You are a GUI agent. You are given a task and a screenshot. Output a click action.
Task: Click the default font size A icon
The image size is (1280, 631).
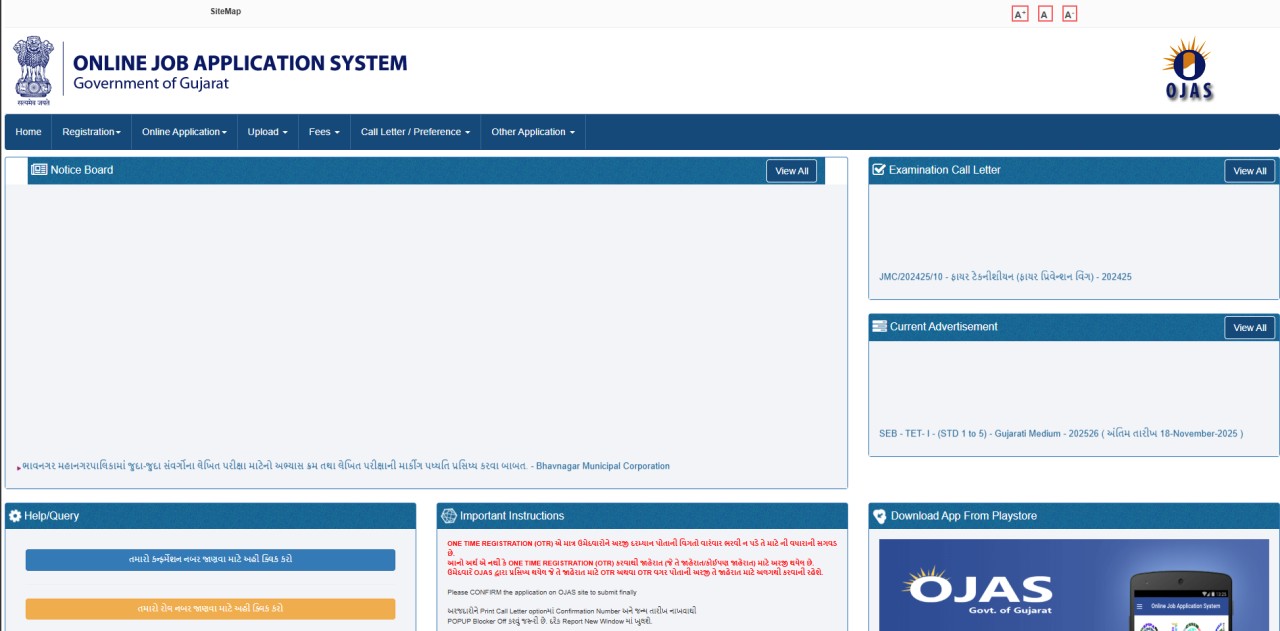(1045, 14)
